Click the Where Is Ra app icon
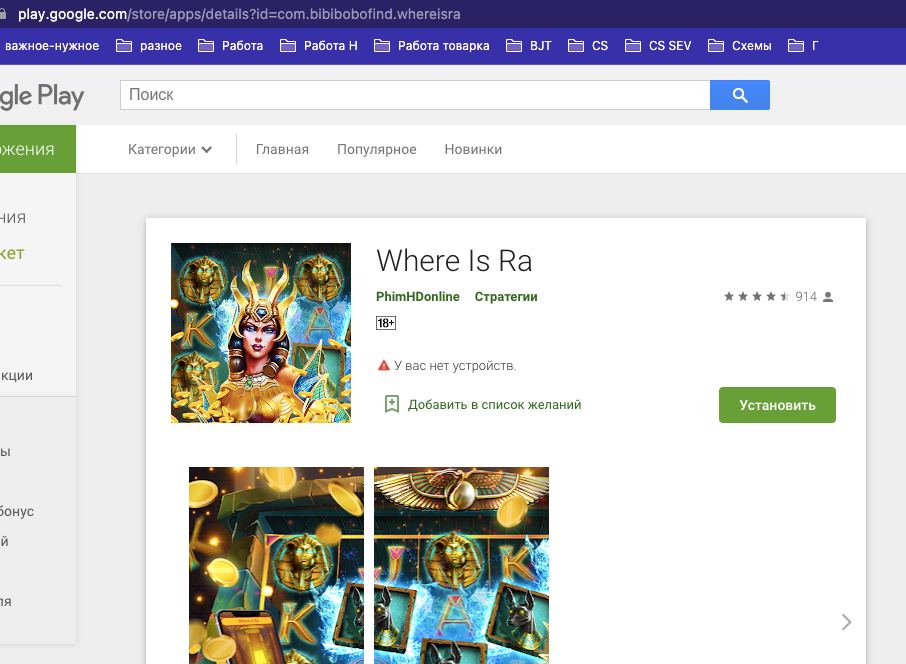This screenshot has width=906, height=664. point(261,333)
